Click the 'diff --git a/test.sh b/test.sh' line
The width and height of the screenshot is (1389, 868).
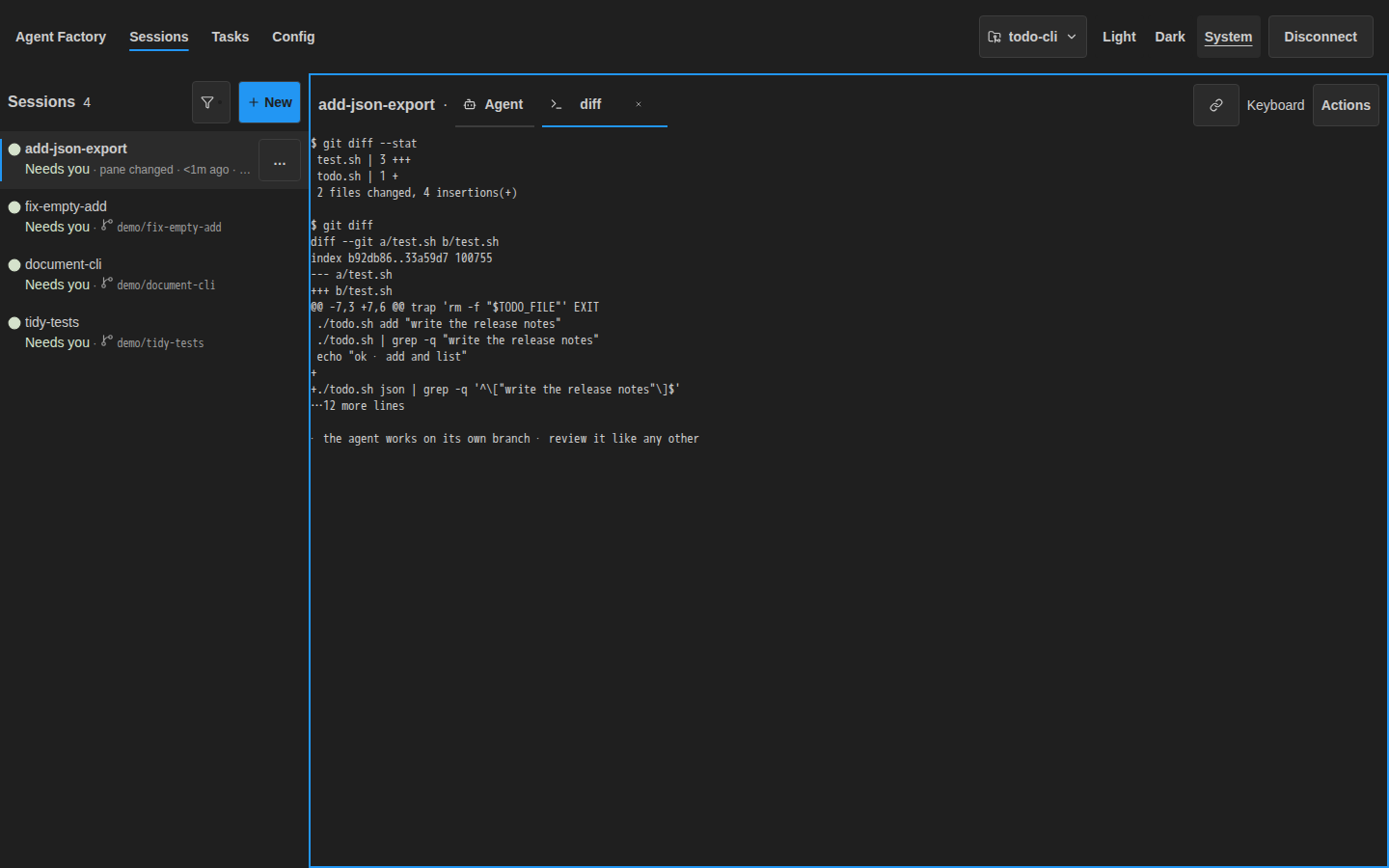point(405,242)
